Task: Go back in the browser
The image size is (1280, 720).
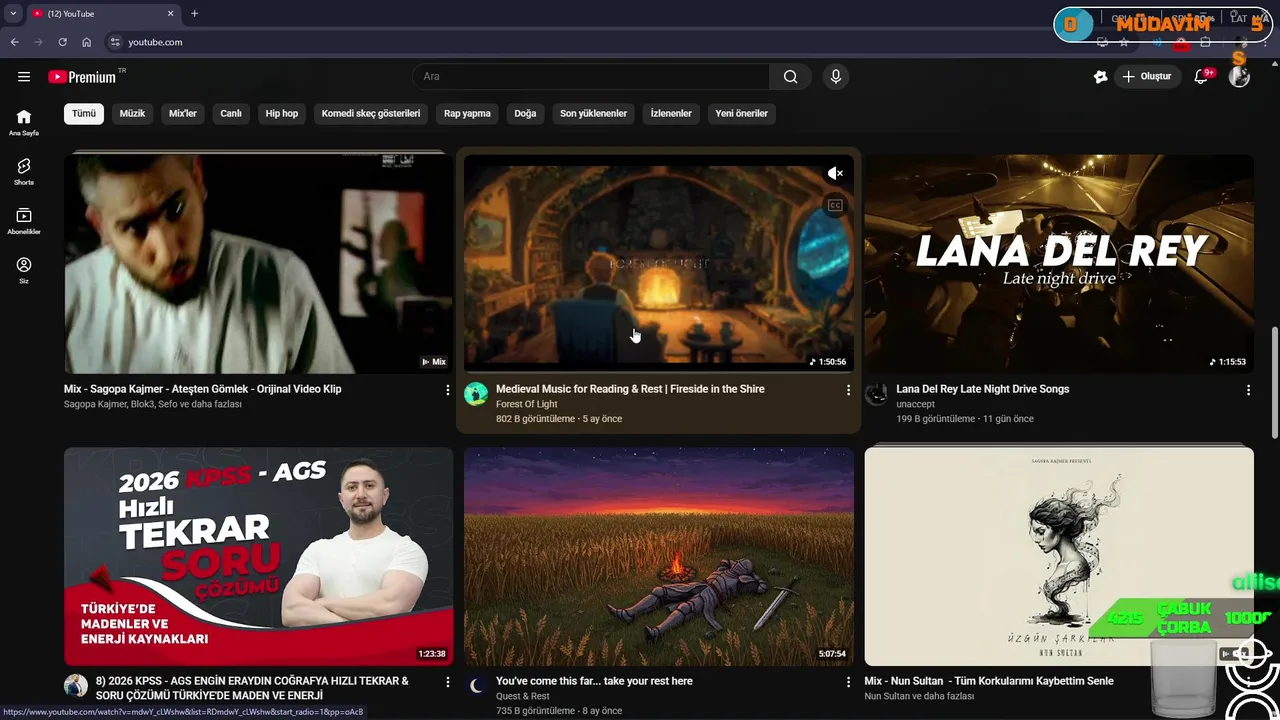Action: coord(14,42)
